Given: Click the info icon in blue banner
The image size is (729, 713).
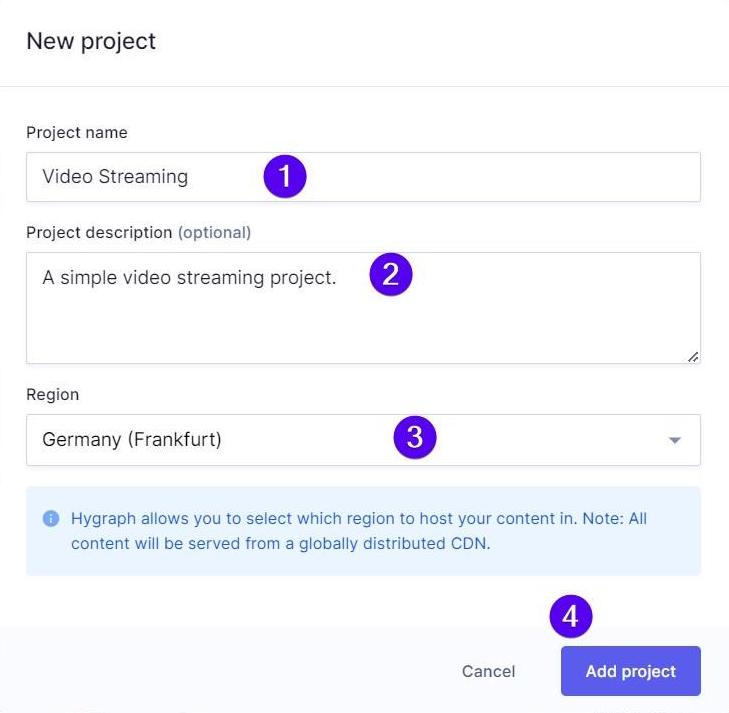Looking at the screenshot, I should tap(50, 519).
